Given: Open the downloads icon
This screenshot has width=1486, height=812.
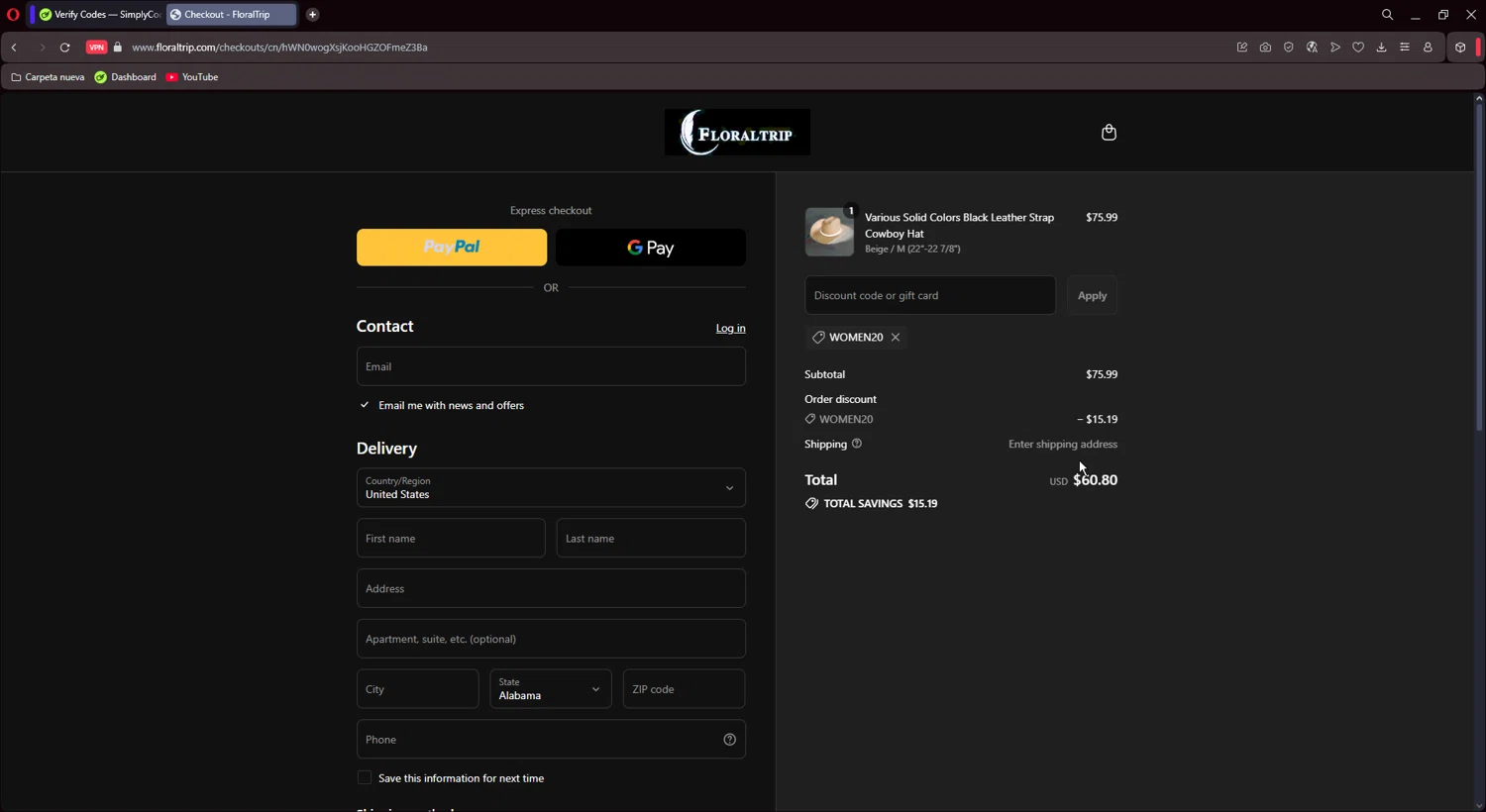Looking at the screenshot, I should [1381, 48].
